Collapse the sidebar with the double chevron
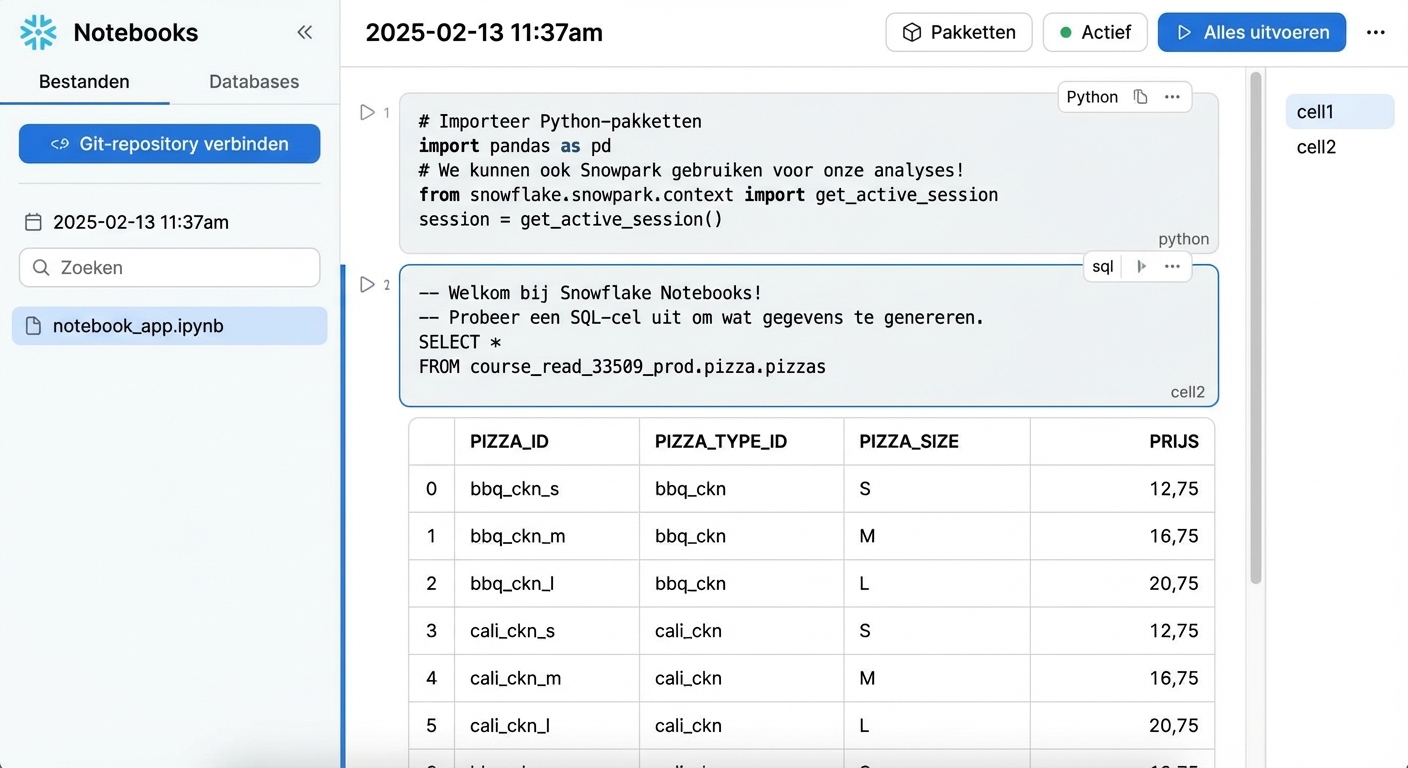1408x768 pixels. [x=304, y=31]
